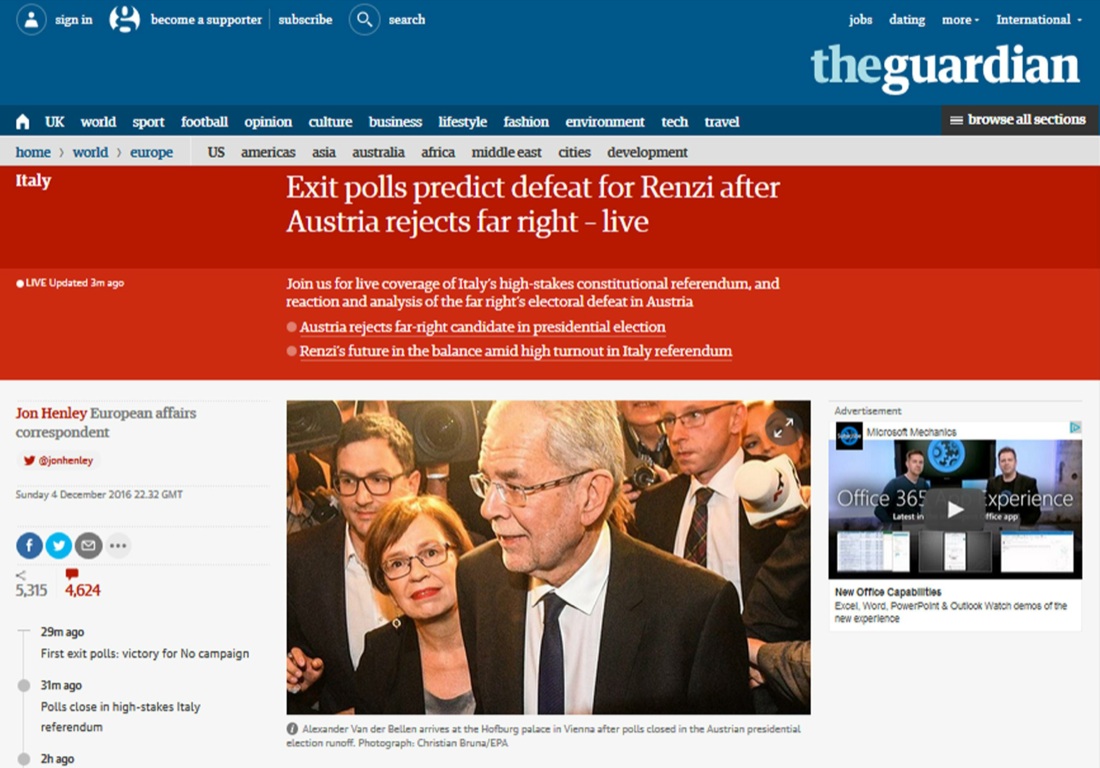Play the Office 365 ad video
Screen dimensions: 1100x768
click(x=955, y=509)
